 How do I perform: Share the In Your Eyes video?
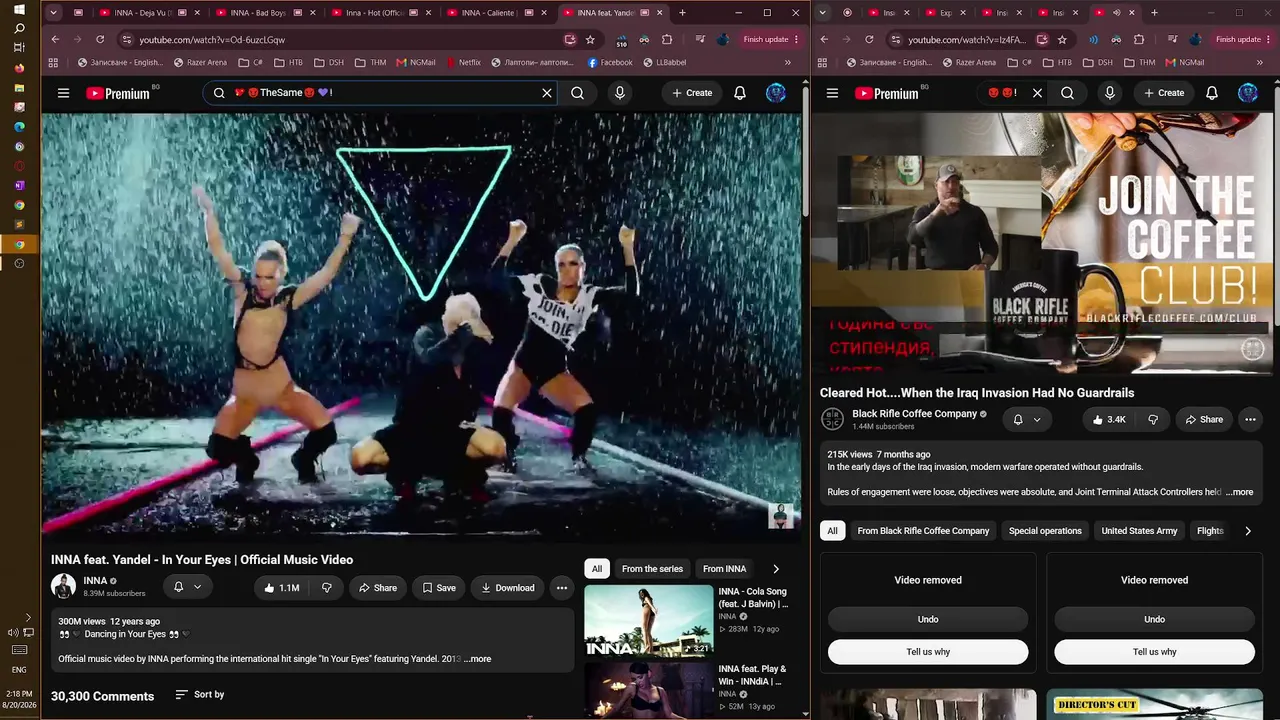point(378,588)
